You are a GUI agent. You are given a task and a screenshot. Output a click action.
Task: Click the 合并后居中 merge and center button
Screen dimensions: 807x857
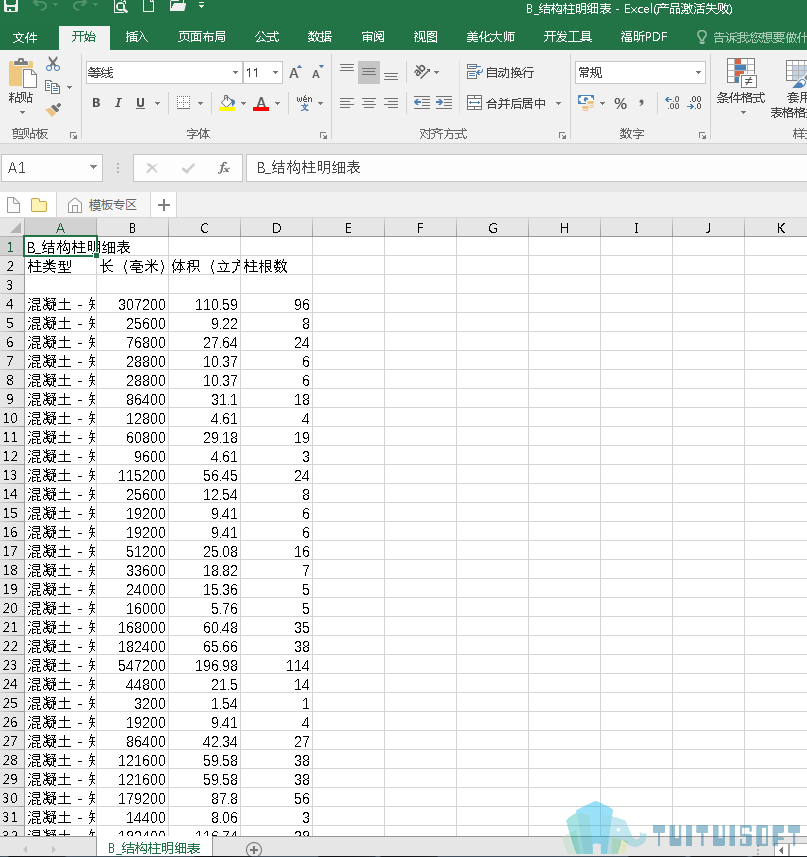point(506,103)
